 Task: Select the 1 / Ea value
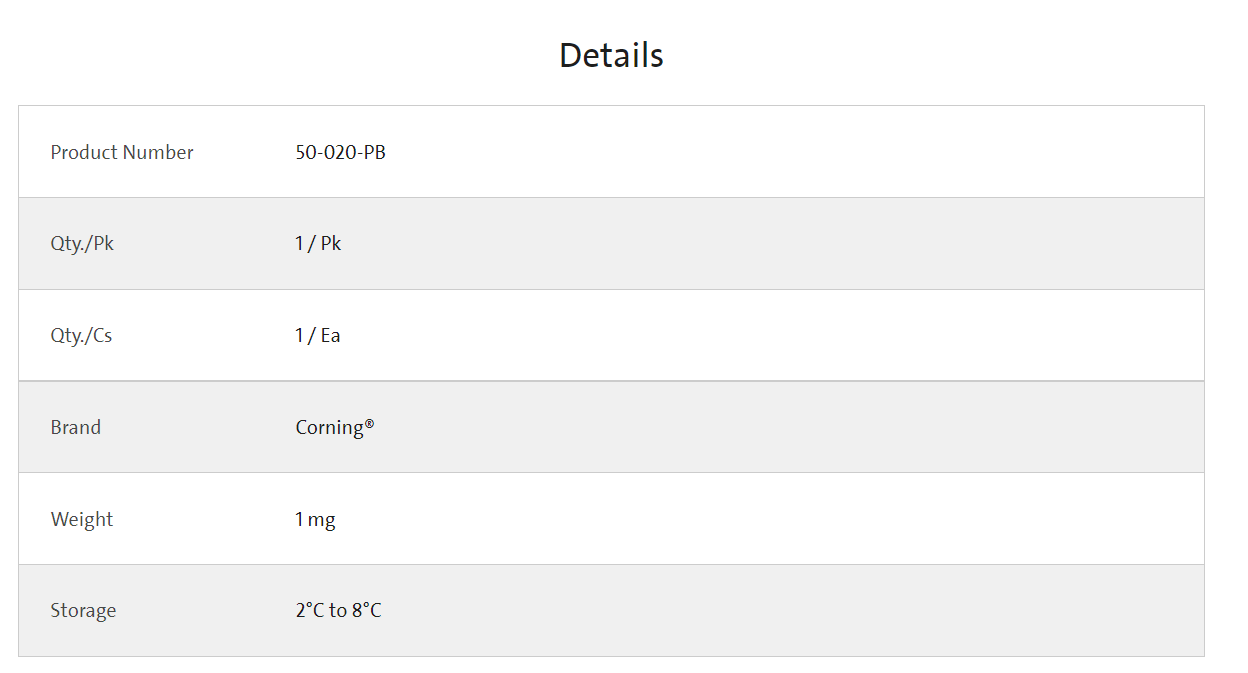point(318,335)
